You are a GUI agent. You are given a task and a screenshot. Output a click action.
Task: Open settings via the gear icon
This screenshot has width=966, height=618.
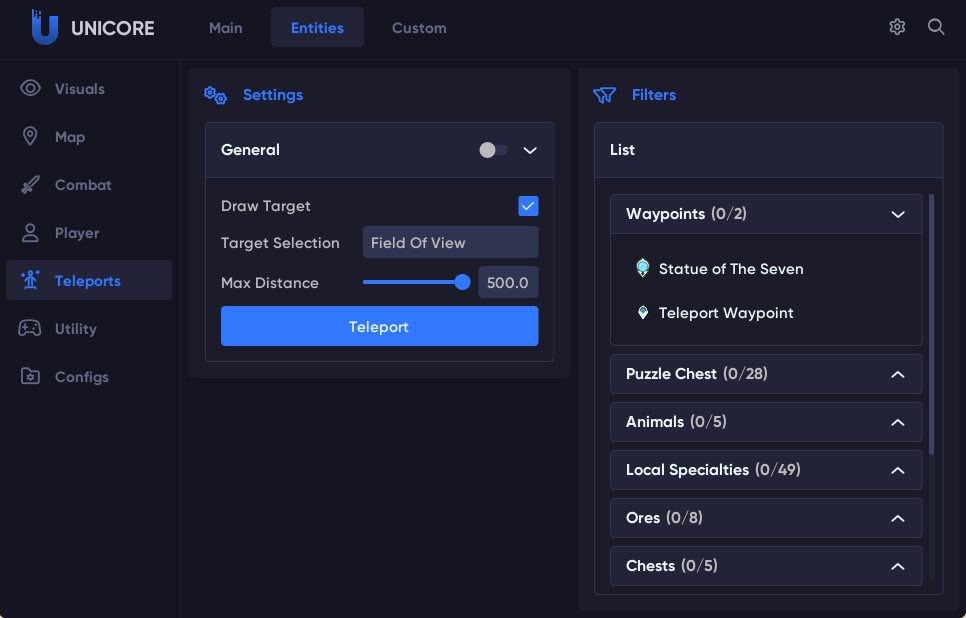pos(897,27)
